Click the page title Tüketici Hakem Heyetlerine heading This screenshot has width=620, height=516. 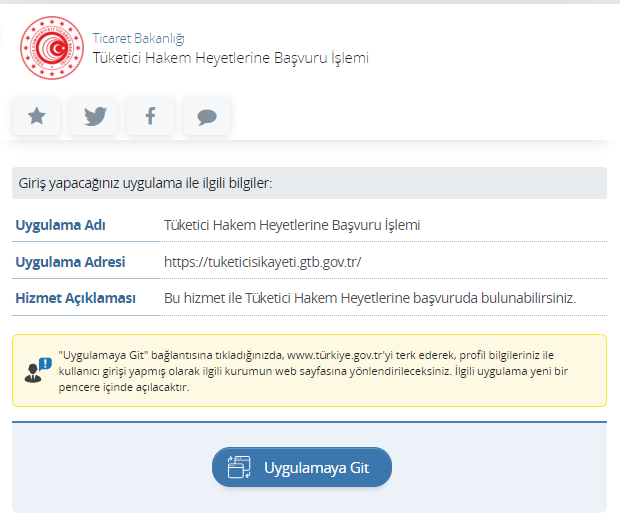[230, 58]
